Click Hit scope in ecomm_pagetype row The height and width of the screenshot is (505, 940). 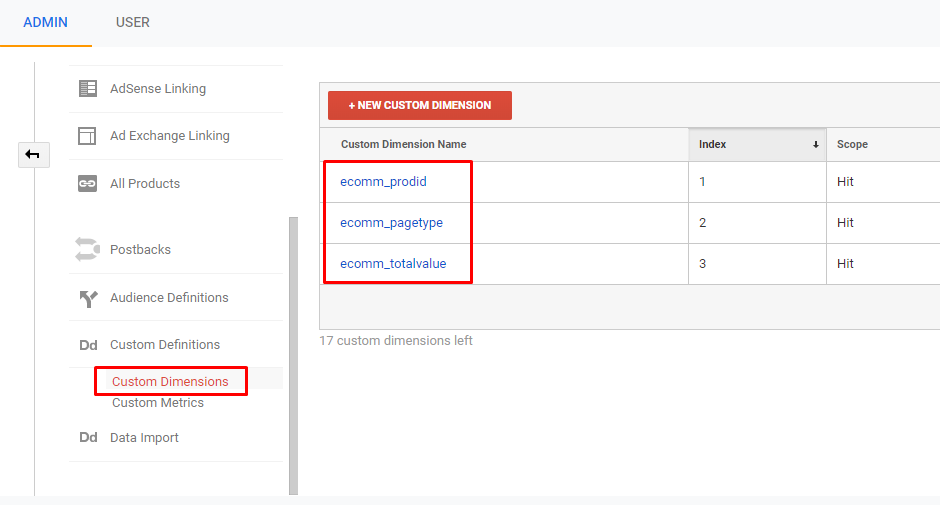point(845,223)
